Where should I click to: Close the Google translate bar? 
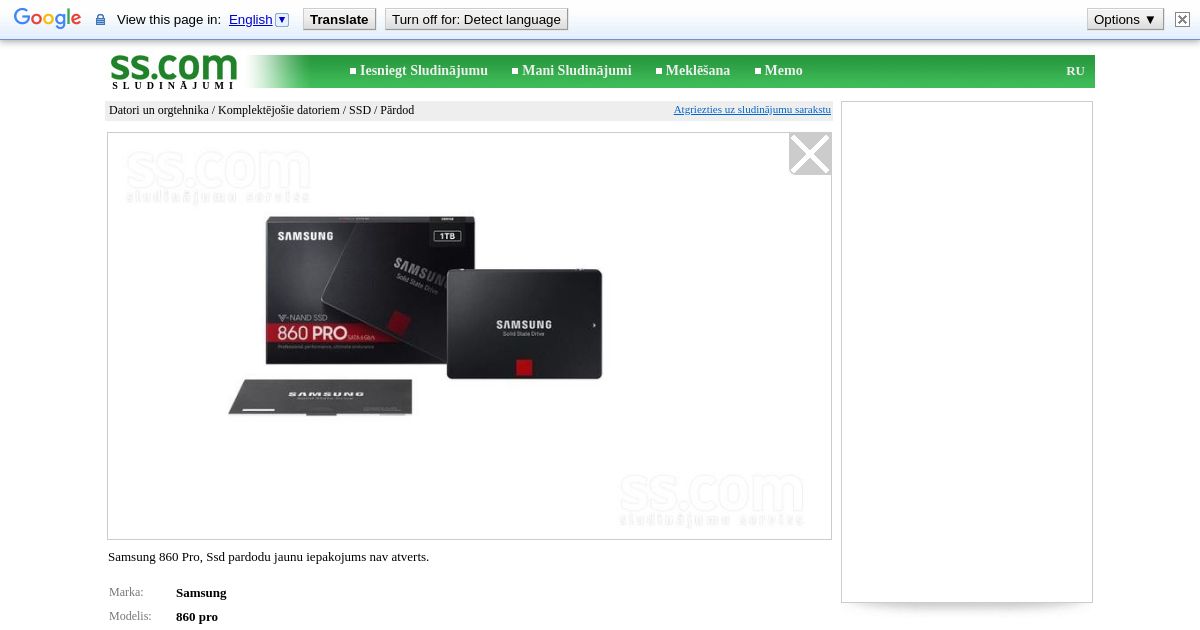coord(1182,19)
